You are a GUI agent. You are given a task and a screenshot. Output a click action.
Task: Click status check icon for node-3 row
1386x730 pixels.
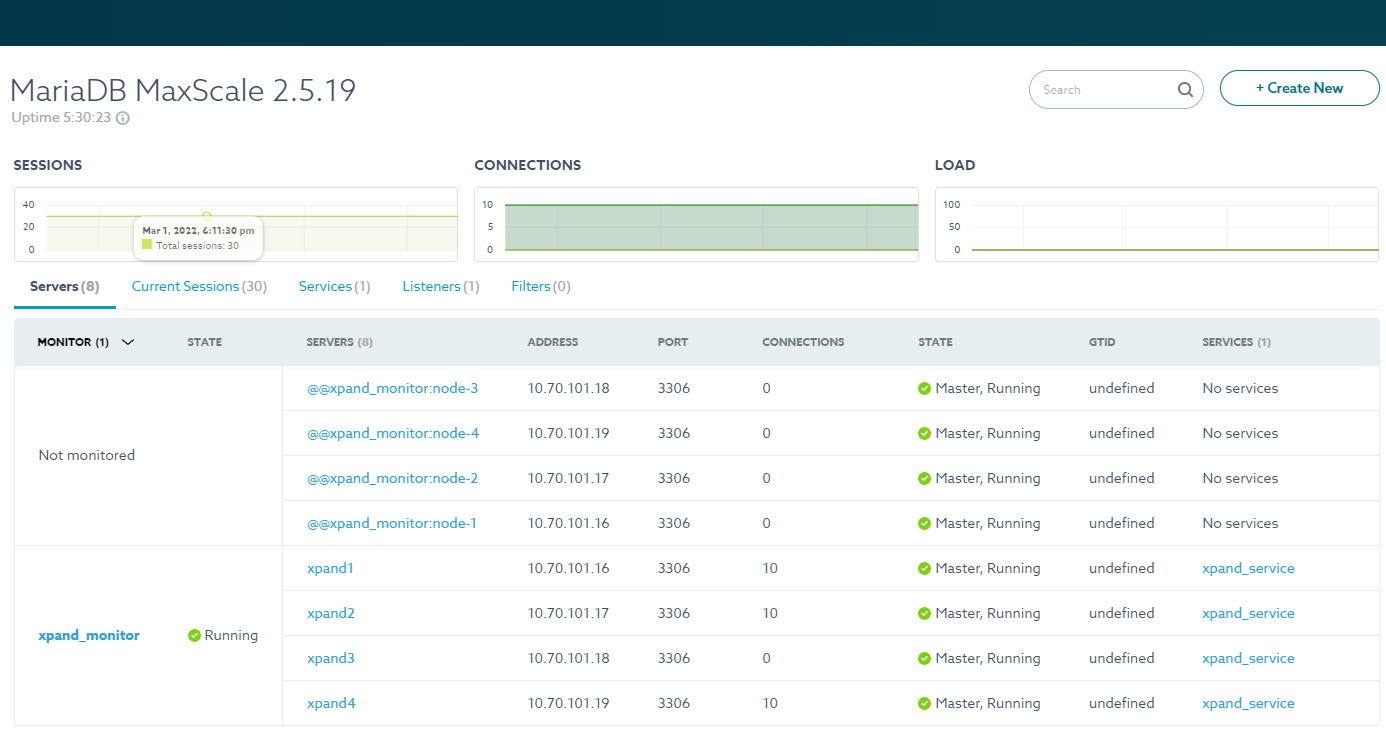point(924,388)
